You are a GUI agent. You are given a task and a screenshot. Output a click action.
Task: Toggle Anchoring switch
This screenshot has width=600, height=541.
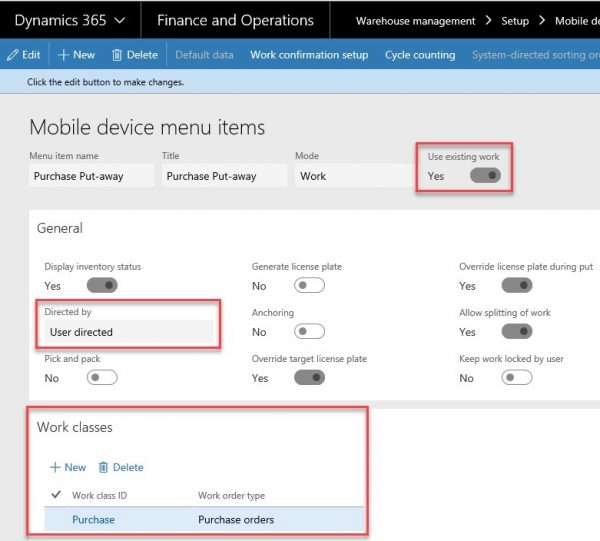coord(309,331)
